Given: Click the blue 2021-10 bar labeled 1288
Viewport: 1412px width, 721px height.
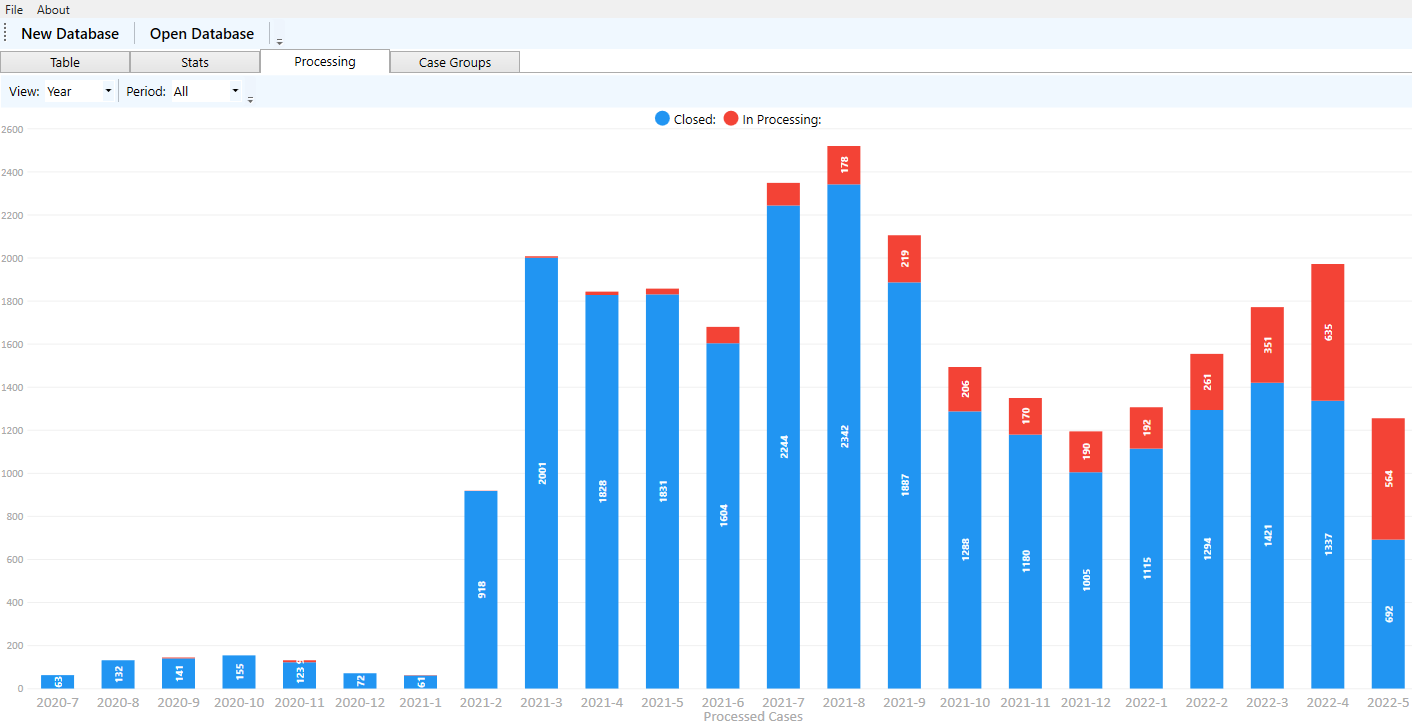Looking at the screenshot, I should pos(965,550).
